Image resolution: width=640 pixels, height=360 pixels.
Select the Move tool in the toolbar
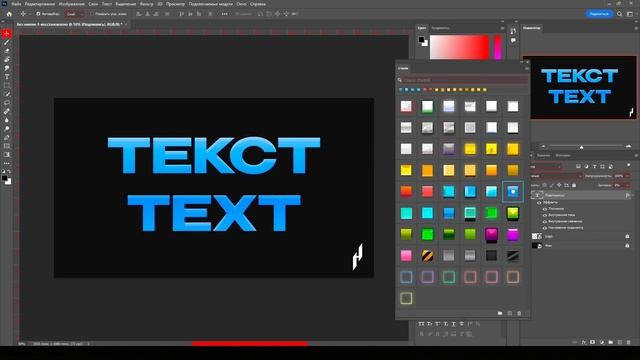tap(7, 33)
